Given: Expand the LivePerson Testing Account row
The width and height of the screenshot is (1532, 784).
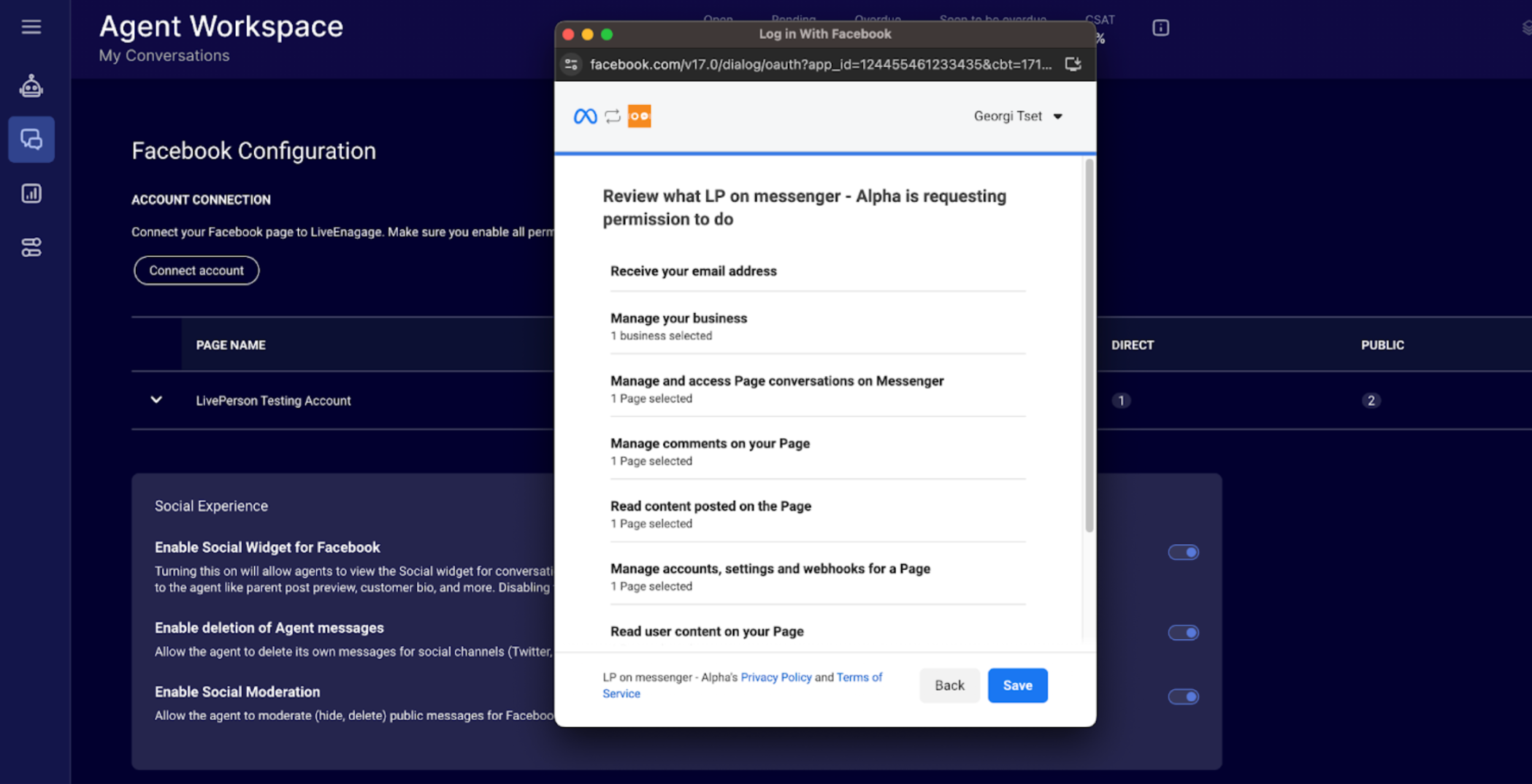Looking at the screenshot, I should [x=156, y=400].
